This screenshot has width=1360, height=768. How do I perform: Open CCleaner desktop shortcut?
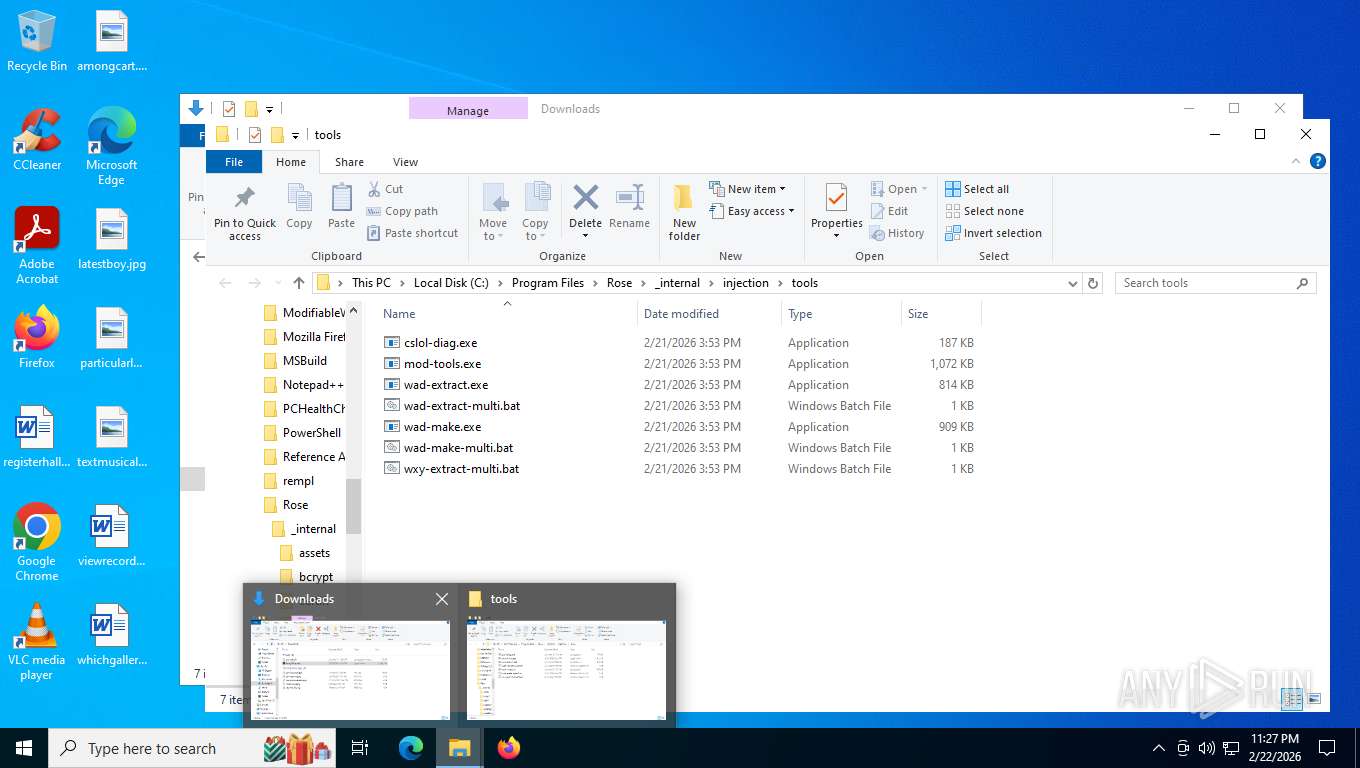37,140
